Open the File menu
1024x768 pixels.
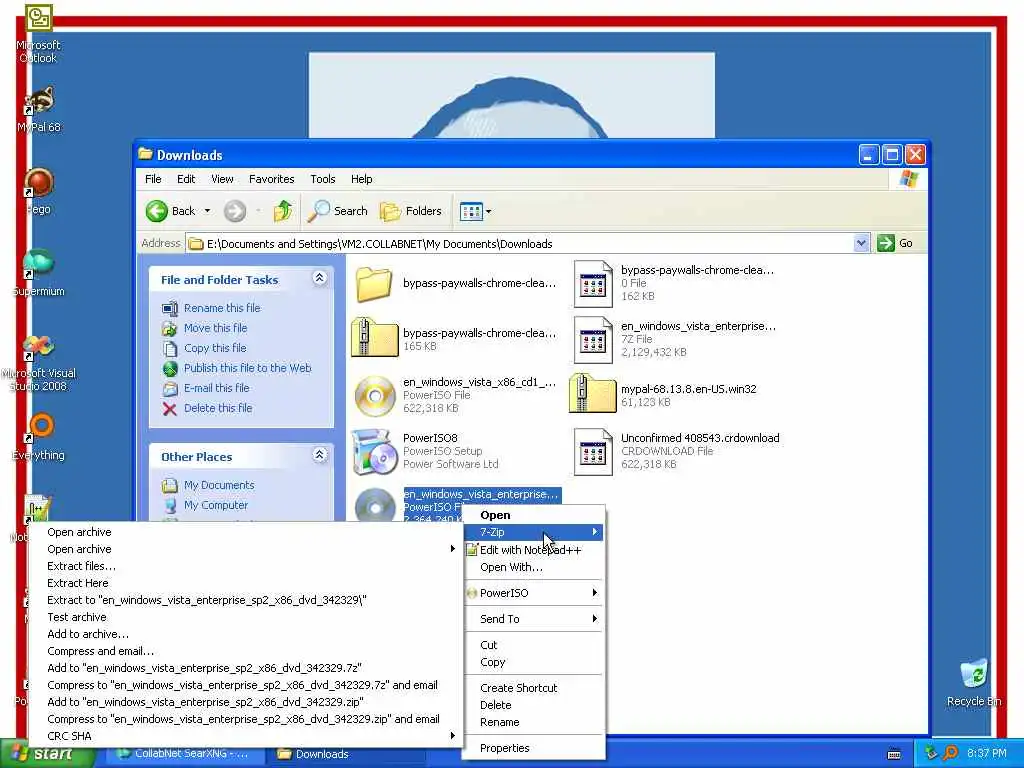153,179
